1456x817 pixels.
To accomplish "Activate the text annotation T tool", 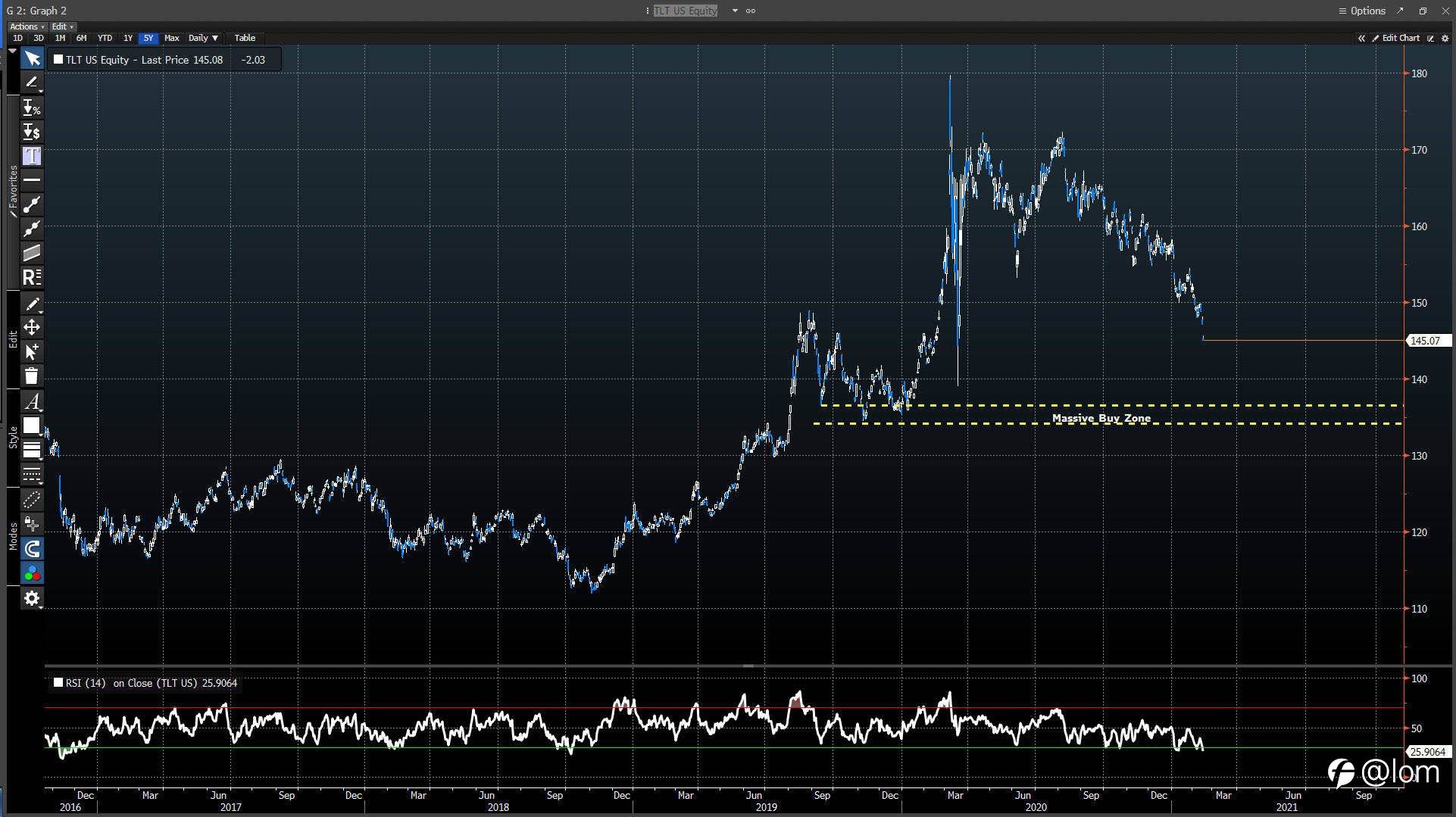I will pyautogui.click(x=32, y=156).
